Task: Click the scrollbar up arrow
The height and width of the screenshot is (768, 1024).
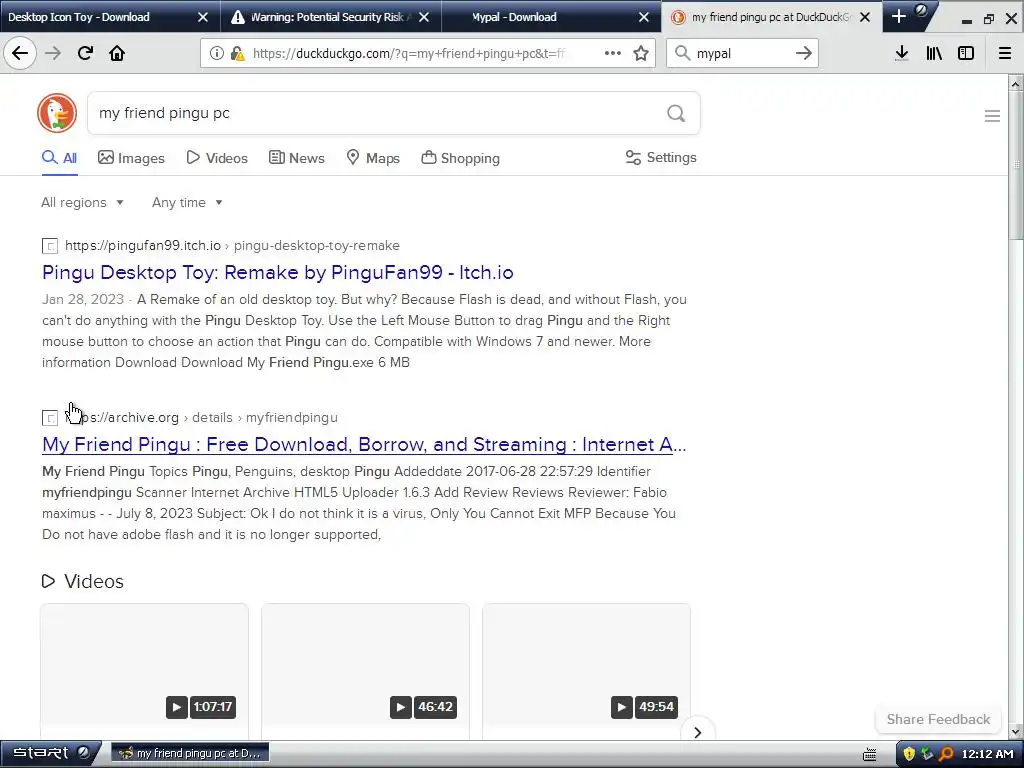Action: click(1016, 84)
